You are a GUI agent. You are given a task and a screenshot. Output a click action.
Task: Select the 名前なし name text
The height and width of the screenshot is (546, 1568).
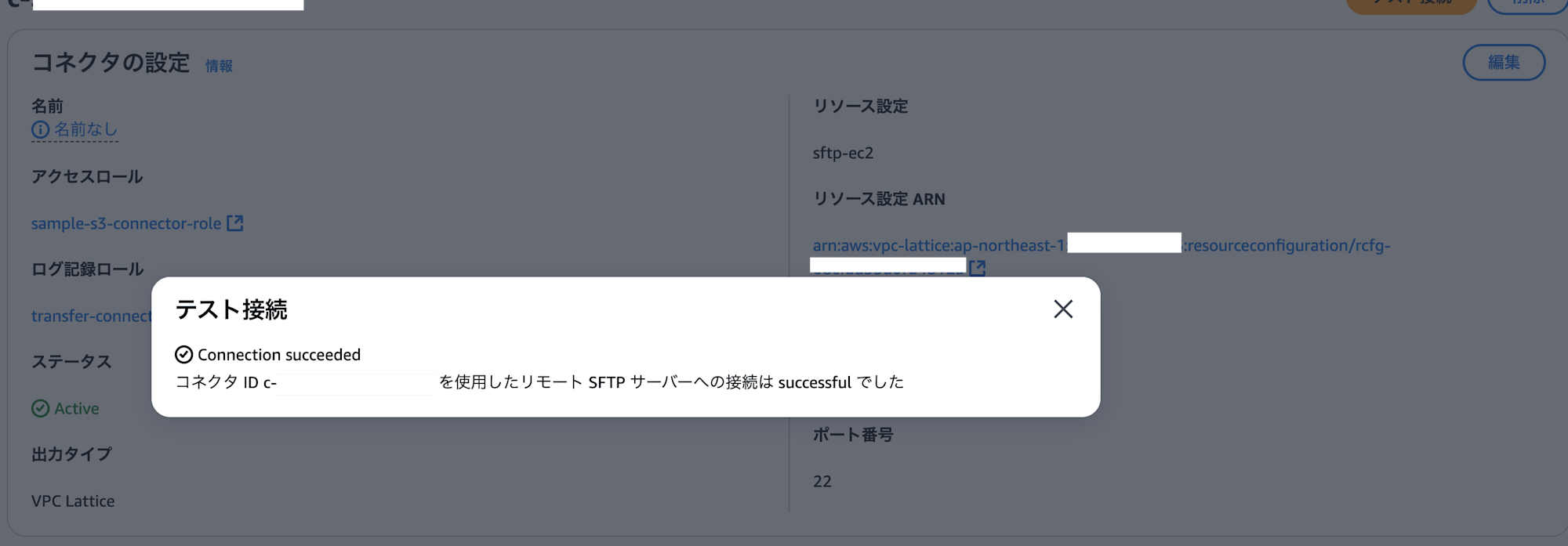pos(85,130)
